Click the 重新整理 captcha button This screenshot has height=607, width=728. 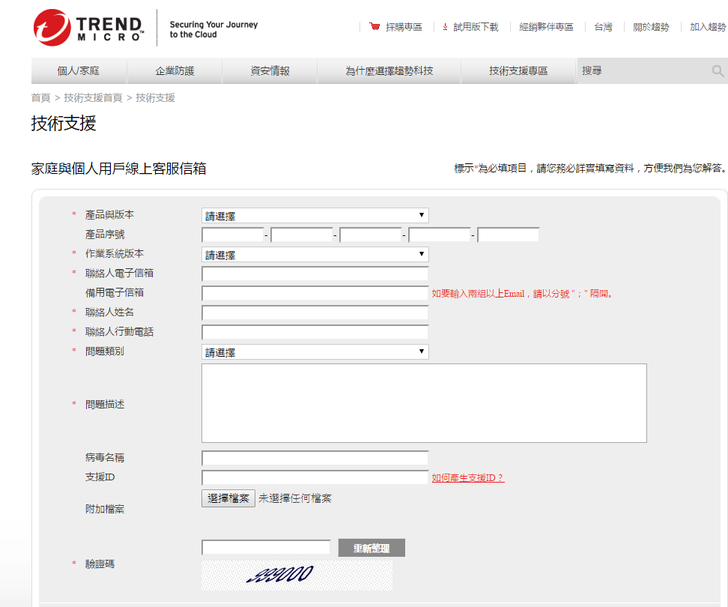(371, 548)
